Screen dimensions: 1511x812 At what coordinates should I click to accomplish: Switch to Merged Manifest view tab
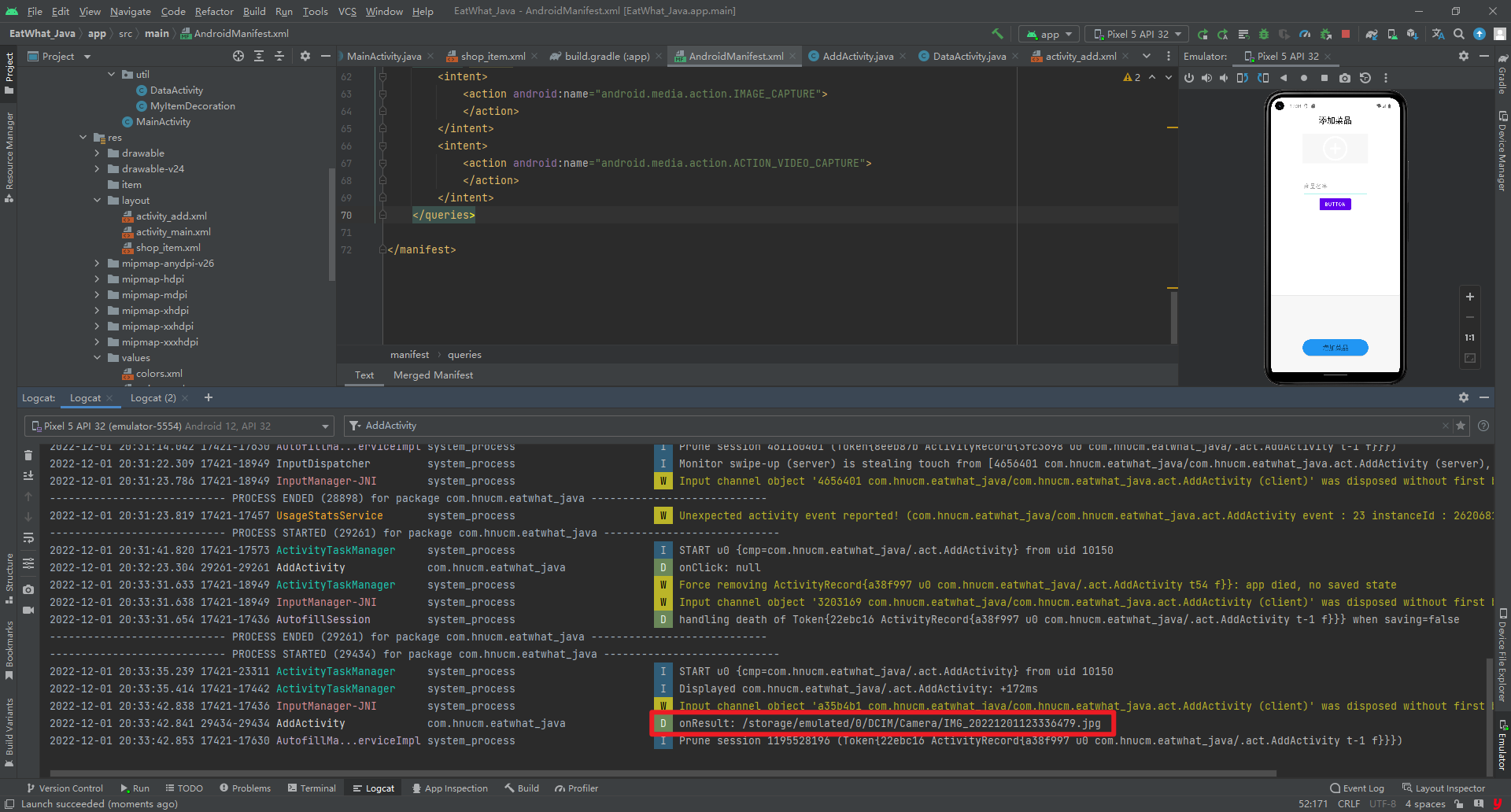(433, 375)
